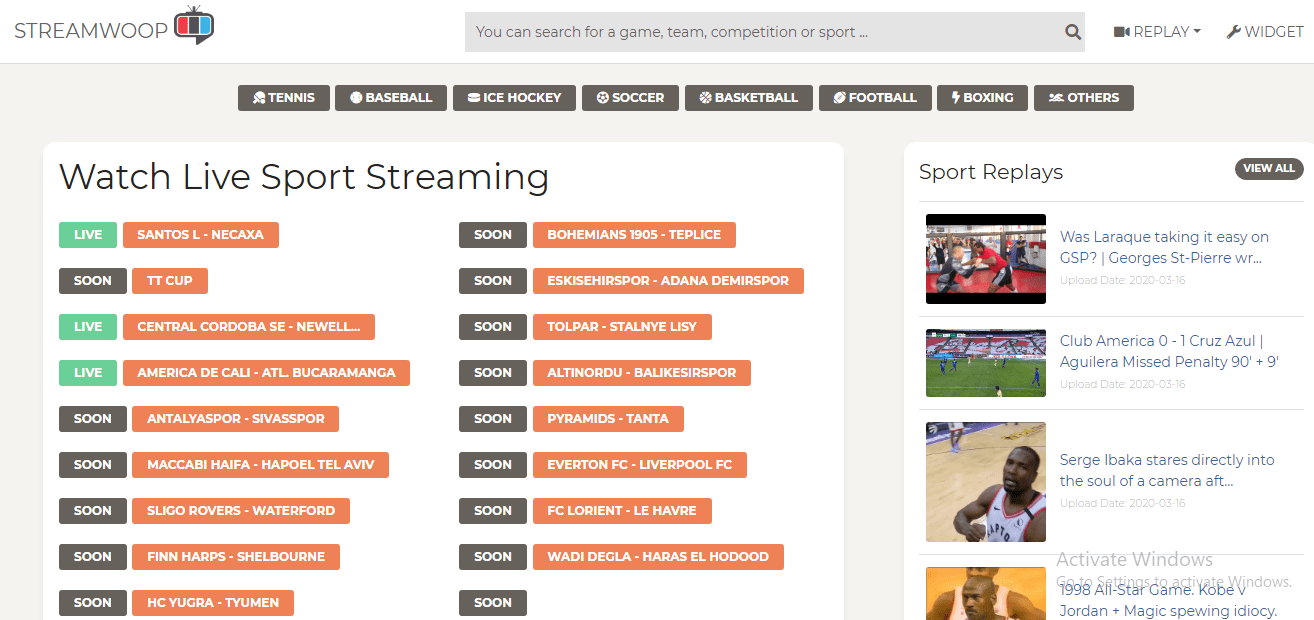Screen dimensions: 1314x620
Task: Open the Replay dropdown menu
Action: tap(1157, 32)
